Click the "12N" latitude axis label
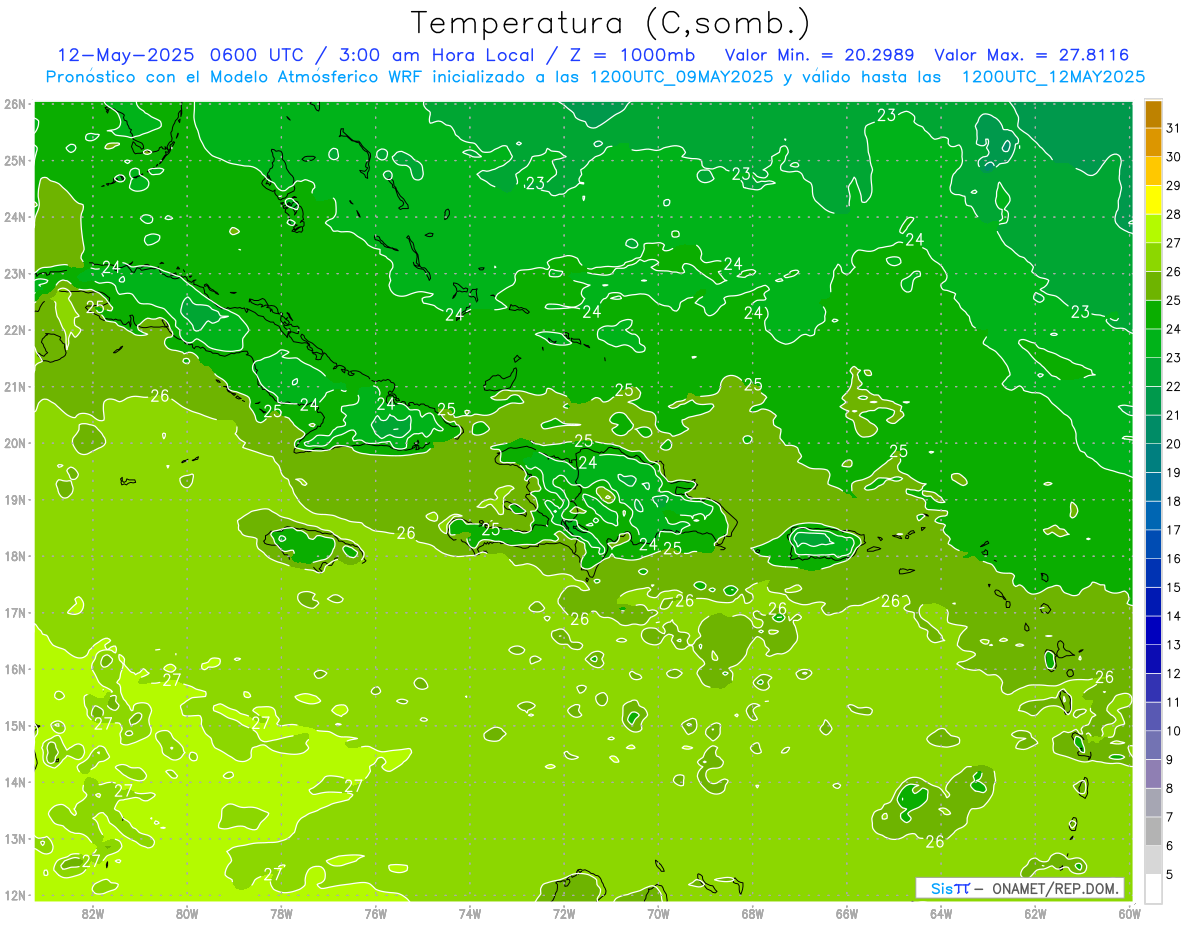This screenshot has width=1200, height=927. (14, 895)
